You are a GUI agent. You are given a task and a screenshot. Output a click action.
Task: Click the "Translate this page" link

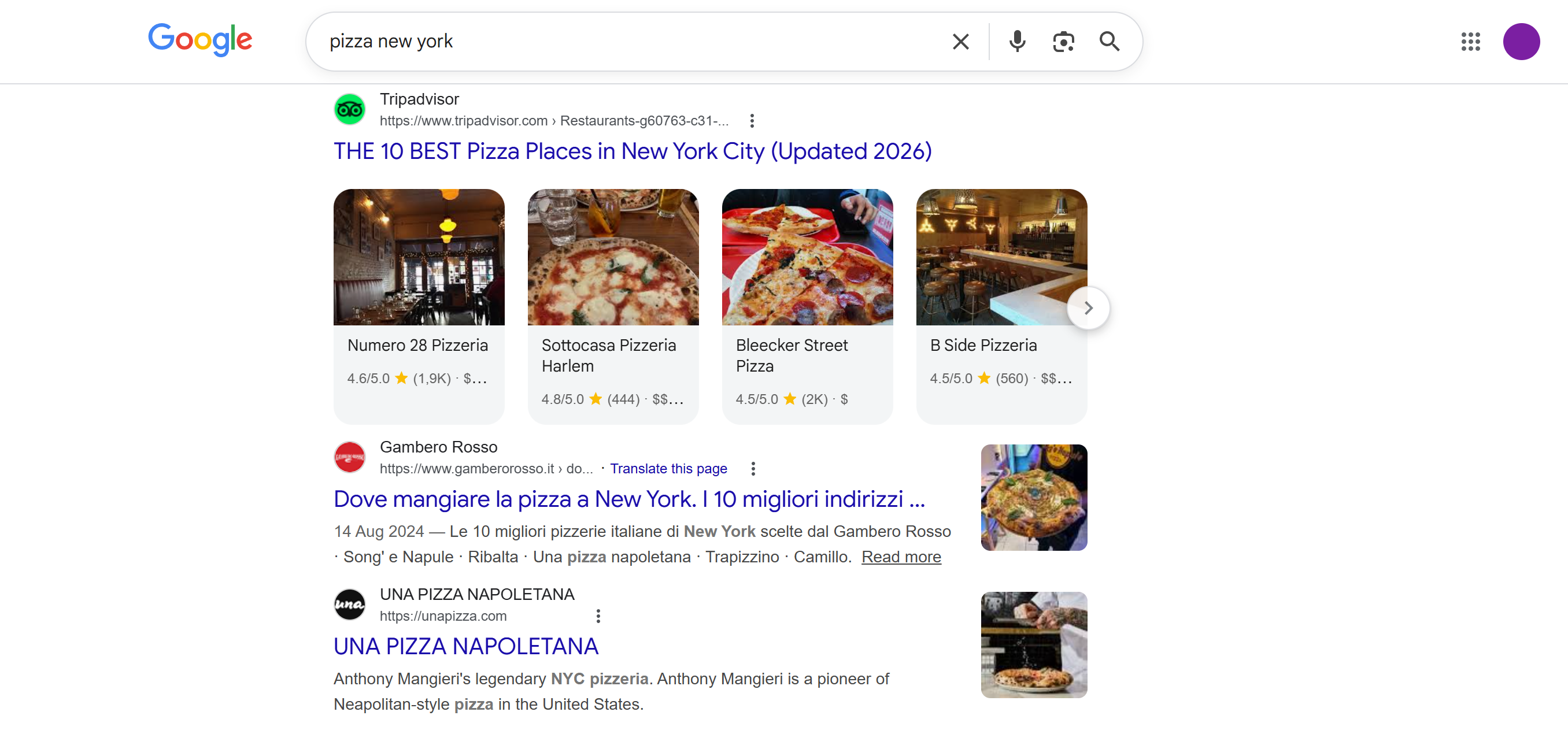tap(669, 469)
